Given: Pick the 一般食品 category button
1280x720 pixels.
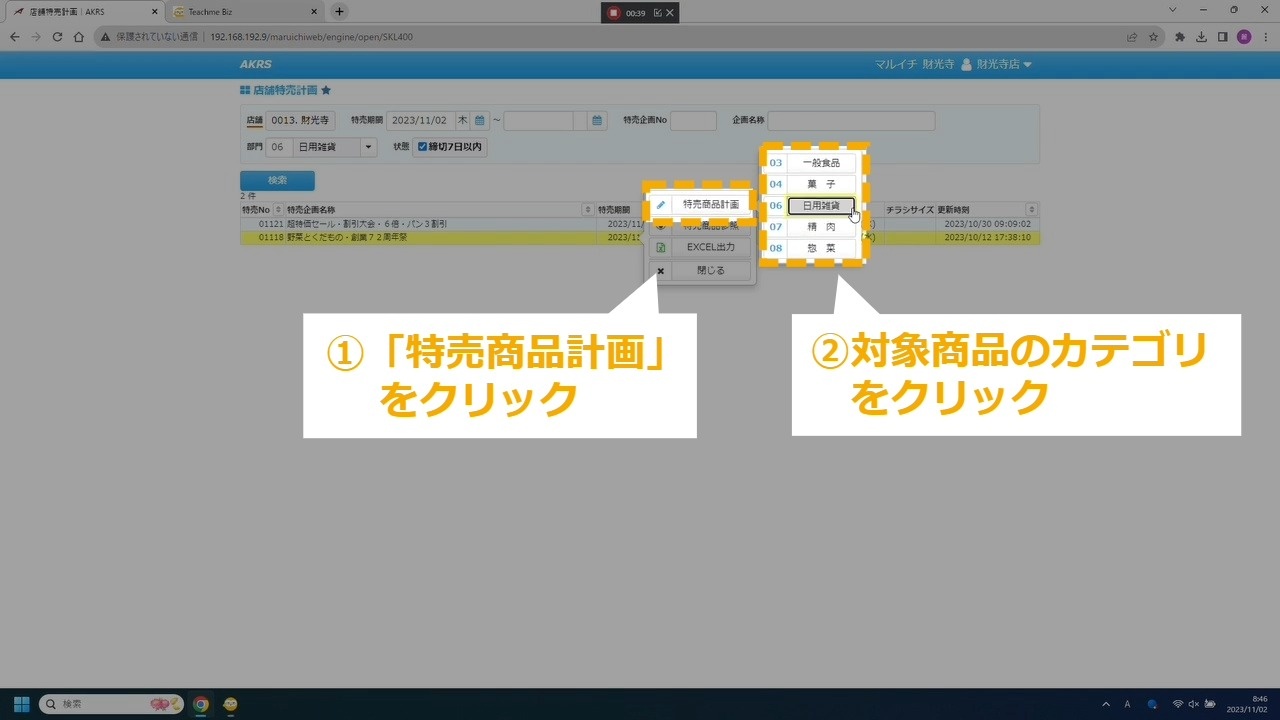Looking at the screenshot, I should click(821, 163).
